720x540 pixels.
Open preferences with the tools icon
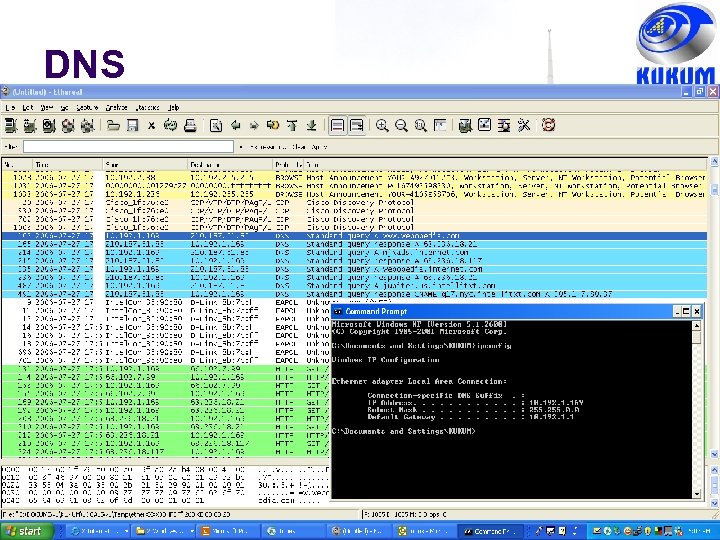coord(523,125)
